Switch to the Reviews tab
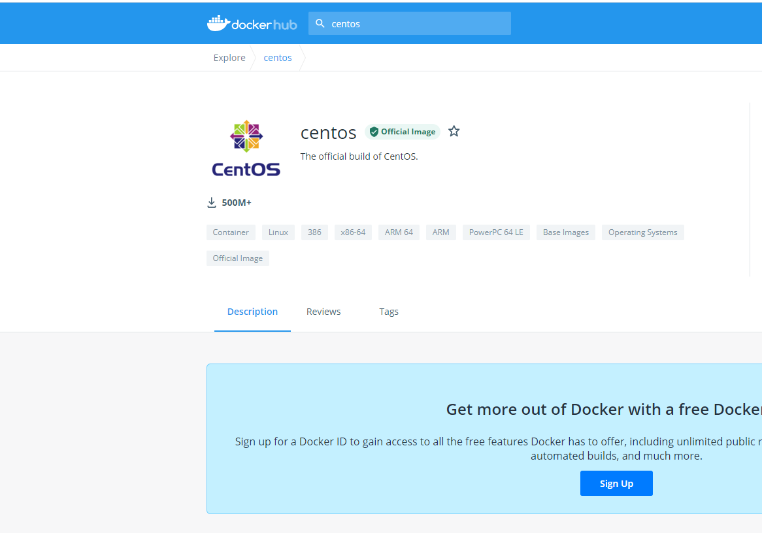 click(x=323, y=312)
